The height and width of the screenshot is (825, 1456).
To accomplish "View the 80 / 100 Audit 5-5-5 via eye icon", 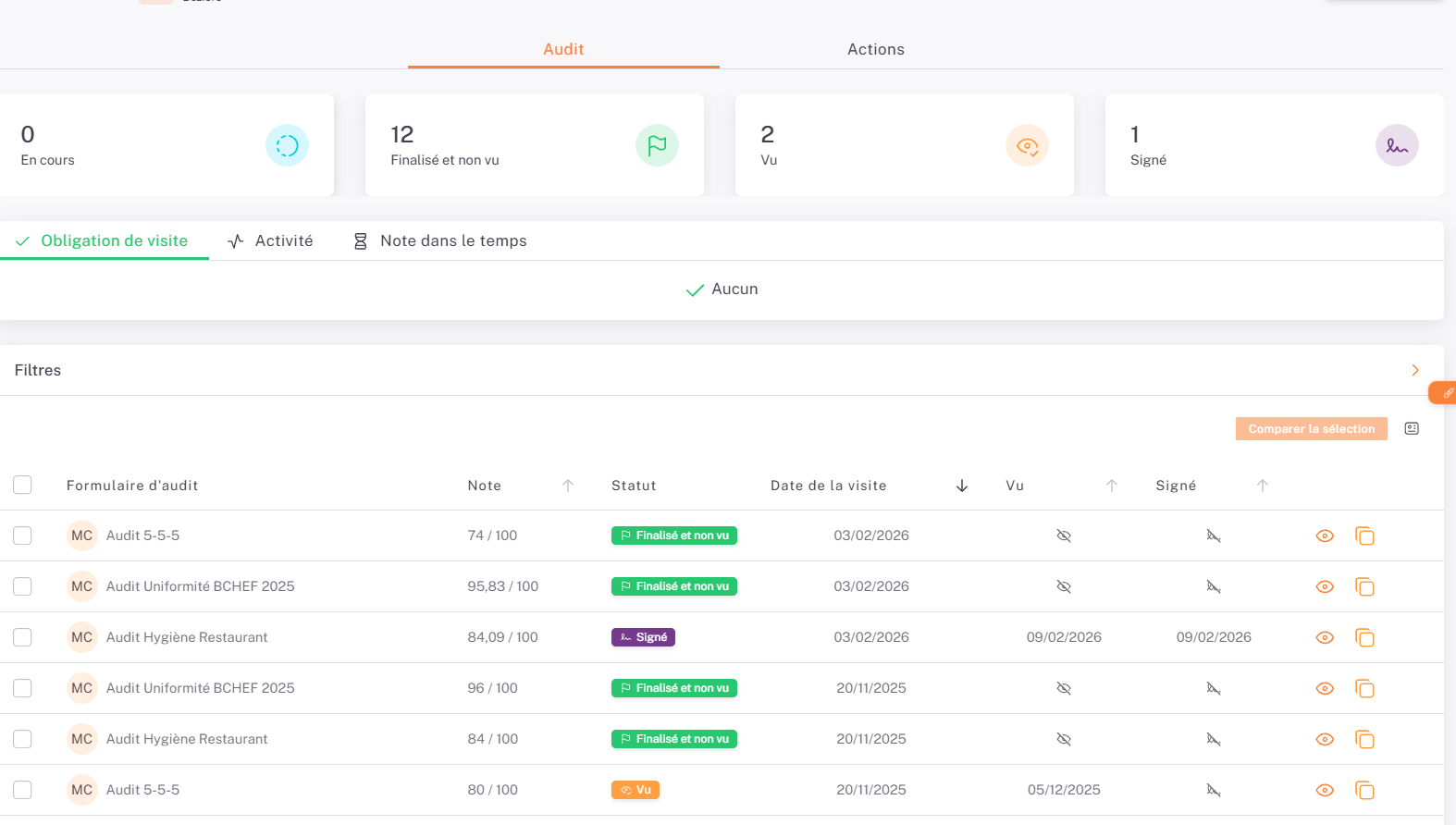I will (x=1325, y=791).
